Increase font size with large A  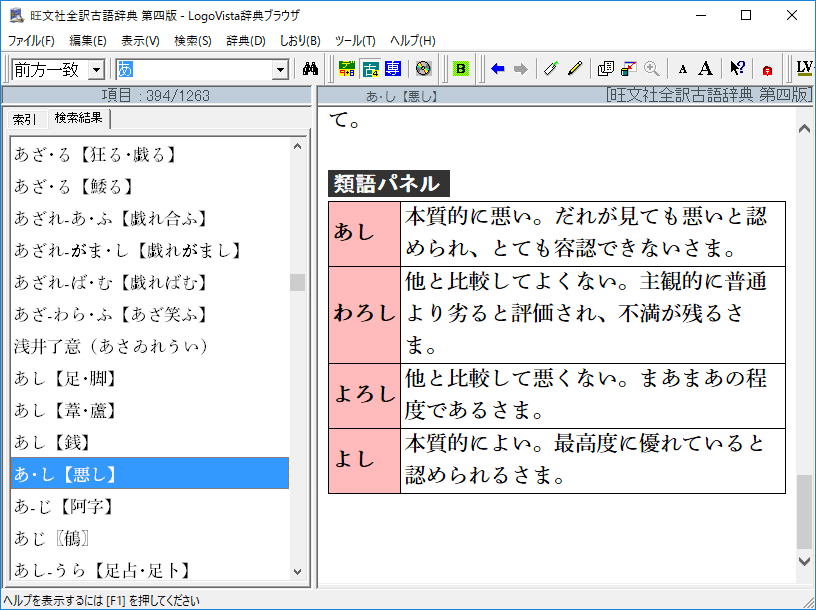[706, 68]
